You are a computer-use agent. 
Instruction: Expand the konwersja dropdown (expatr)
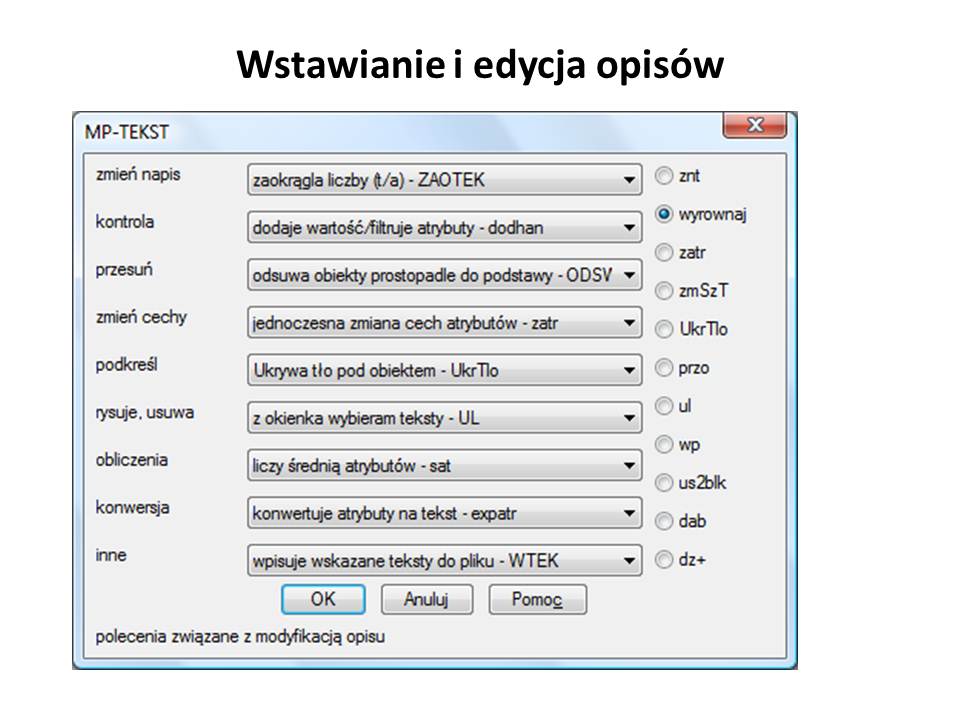pyautogui.click(x=444, y=513)
